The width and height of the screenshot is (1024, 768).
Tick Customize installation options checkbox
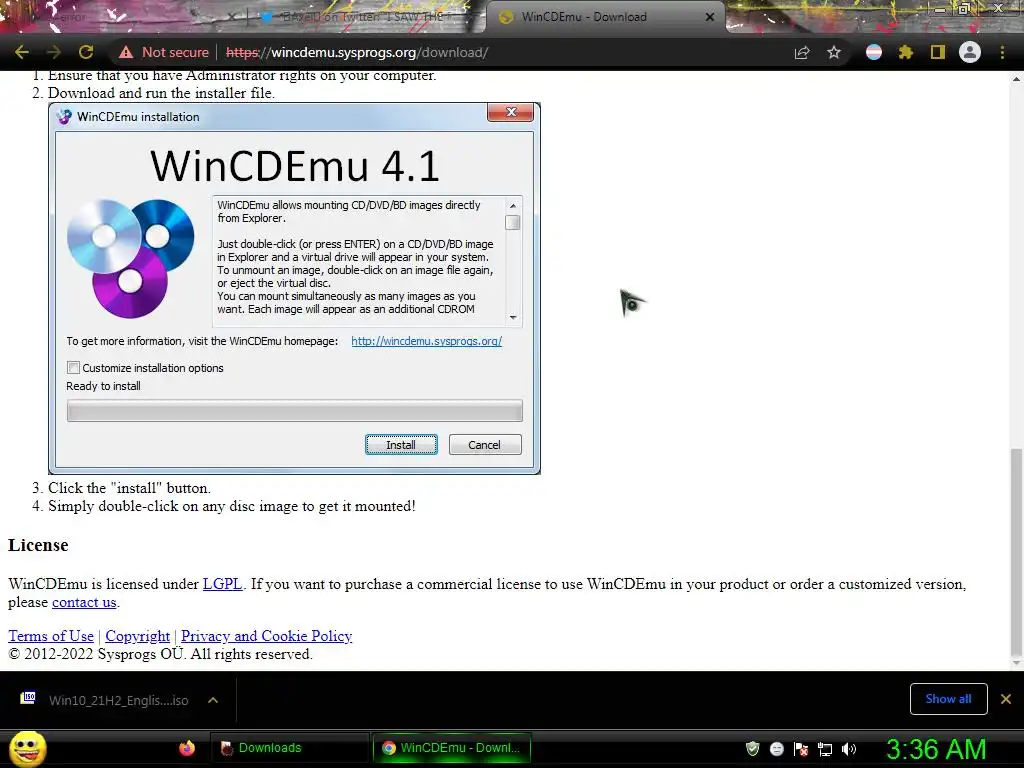tap(73, 368)
